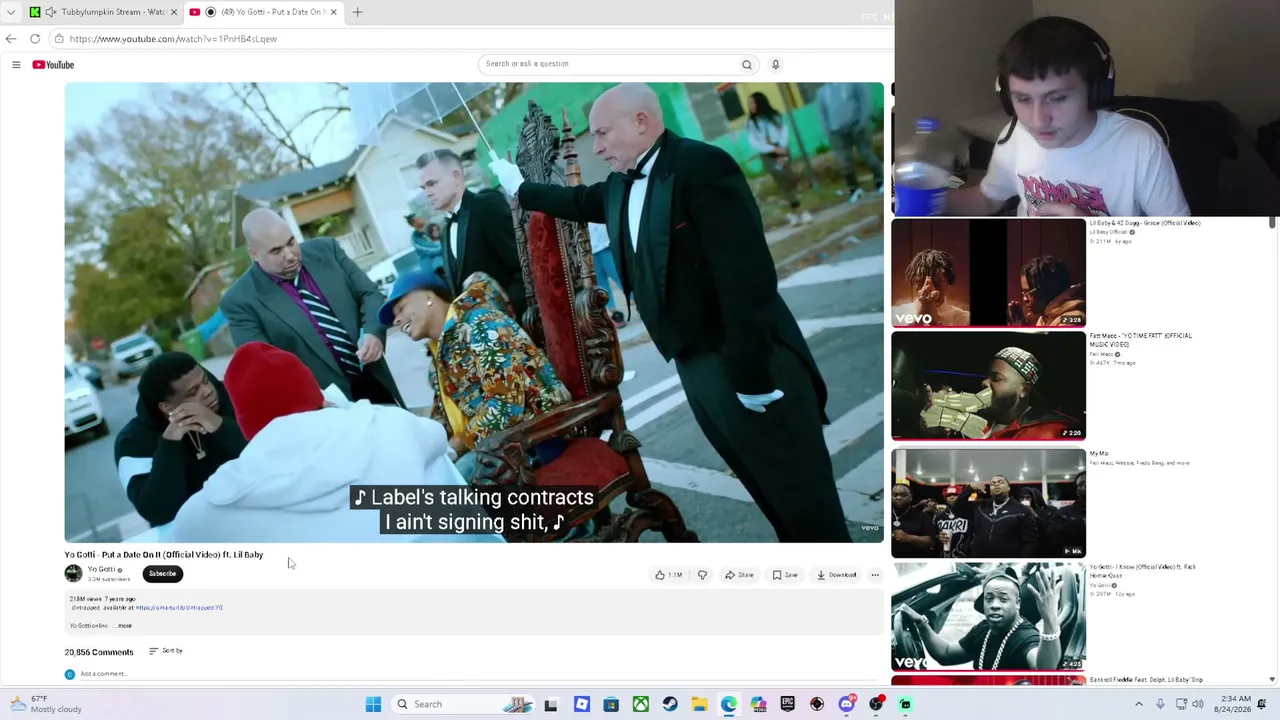This screenshot has width=1280, height=720.
Task: Open the weather widget showing 67°F
Action: click(46, 704)
